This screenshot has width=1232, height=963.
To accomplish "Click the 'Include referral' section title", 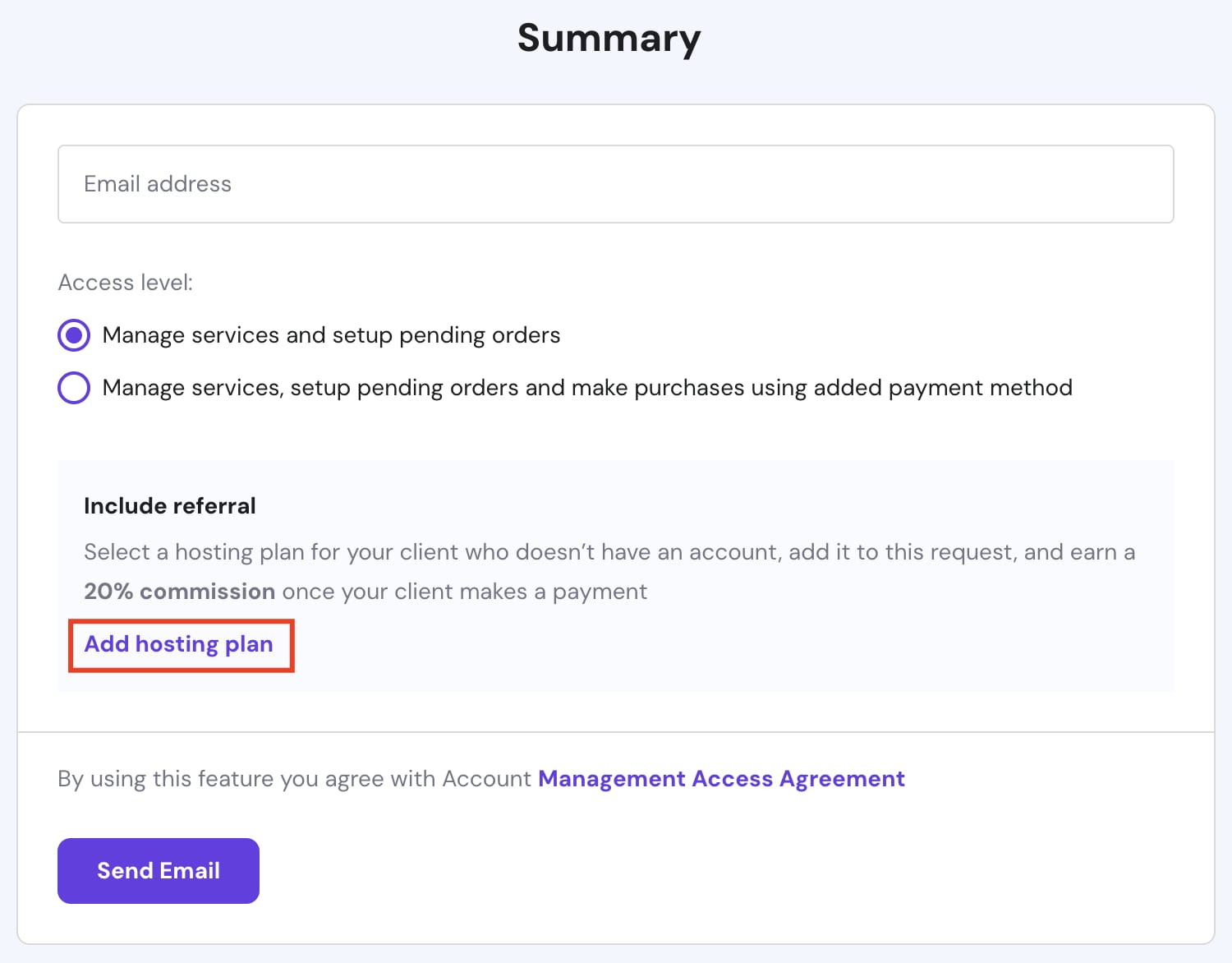I will [x=170, y=506].
